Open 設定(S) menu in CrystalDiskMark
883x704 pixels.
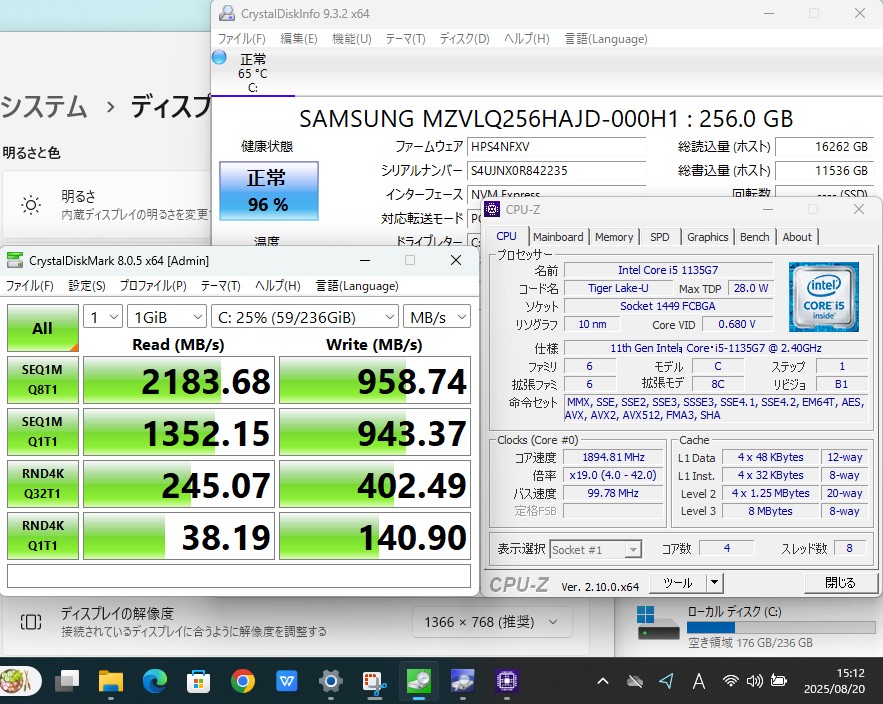pos(87,286)
